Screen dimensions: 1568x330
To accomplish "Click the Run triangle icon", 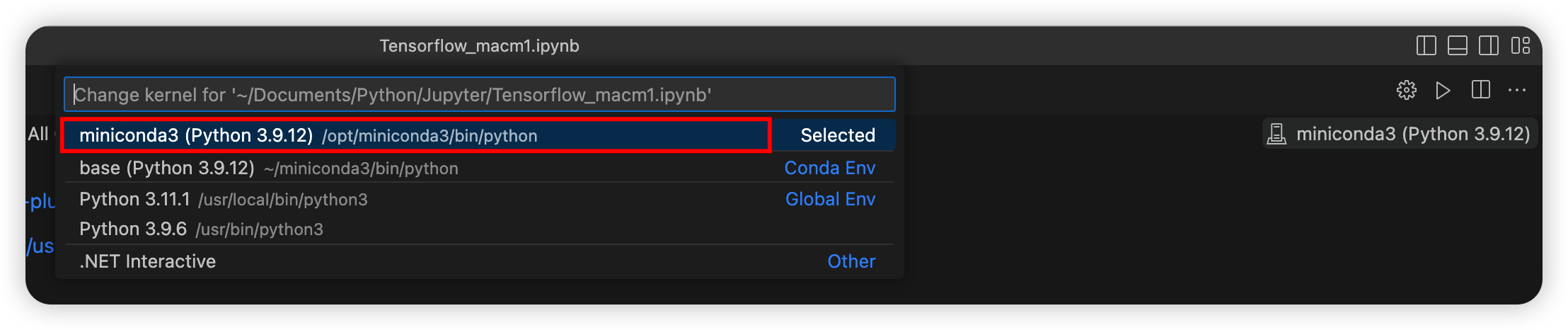I will pos(1443,91).
